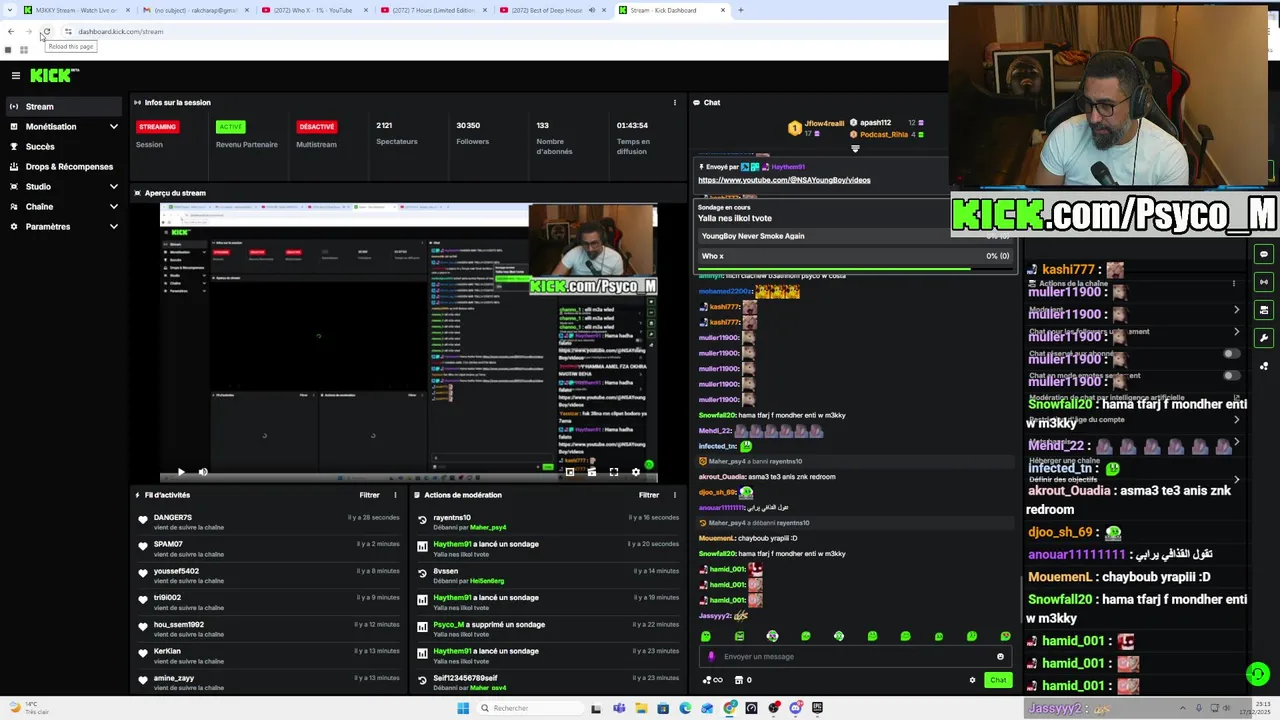Click heart icon beside DANGER7S follow
Viewport: 1280px width, 720px height.
143,521
